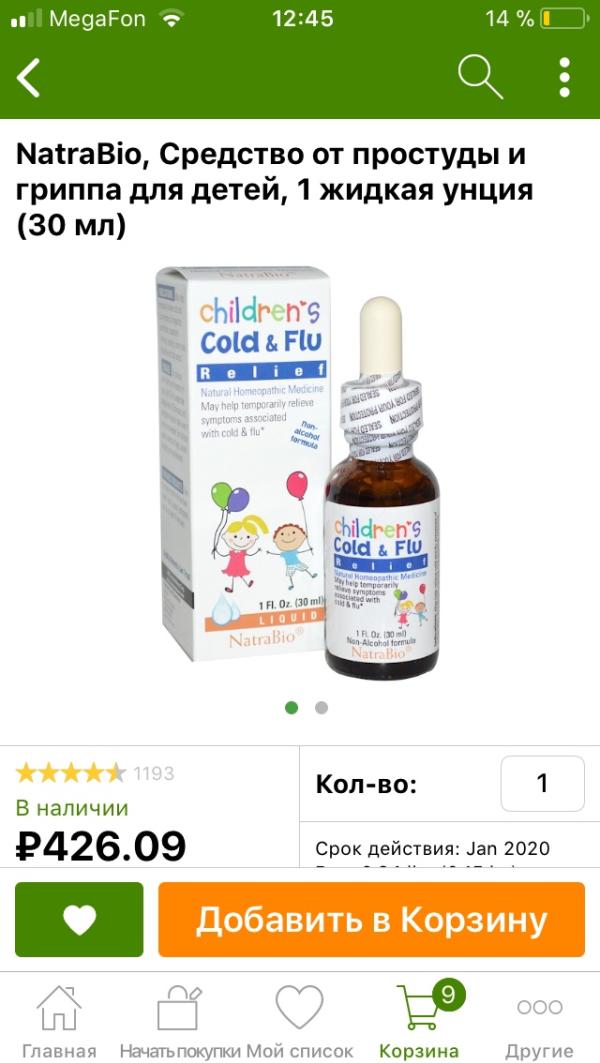Viewport: 600px width, 1063px height.
Task: Open the Главная home tab icon
Action: tap(59, 1008)
